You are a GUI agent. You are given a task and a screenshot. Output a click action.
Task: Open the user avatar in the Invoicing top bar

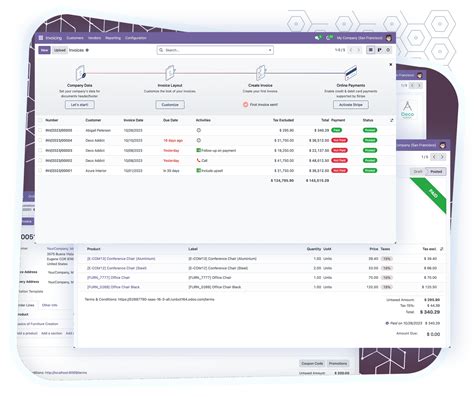[389, 38]
